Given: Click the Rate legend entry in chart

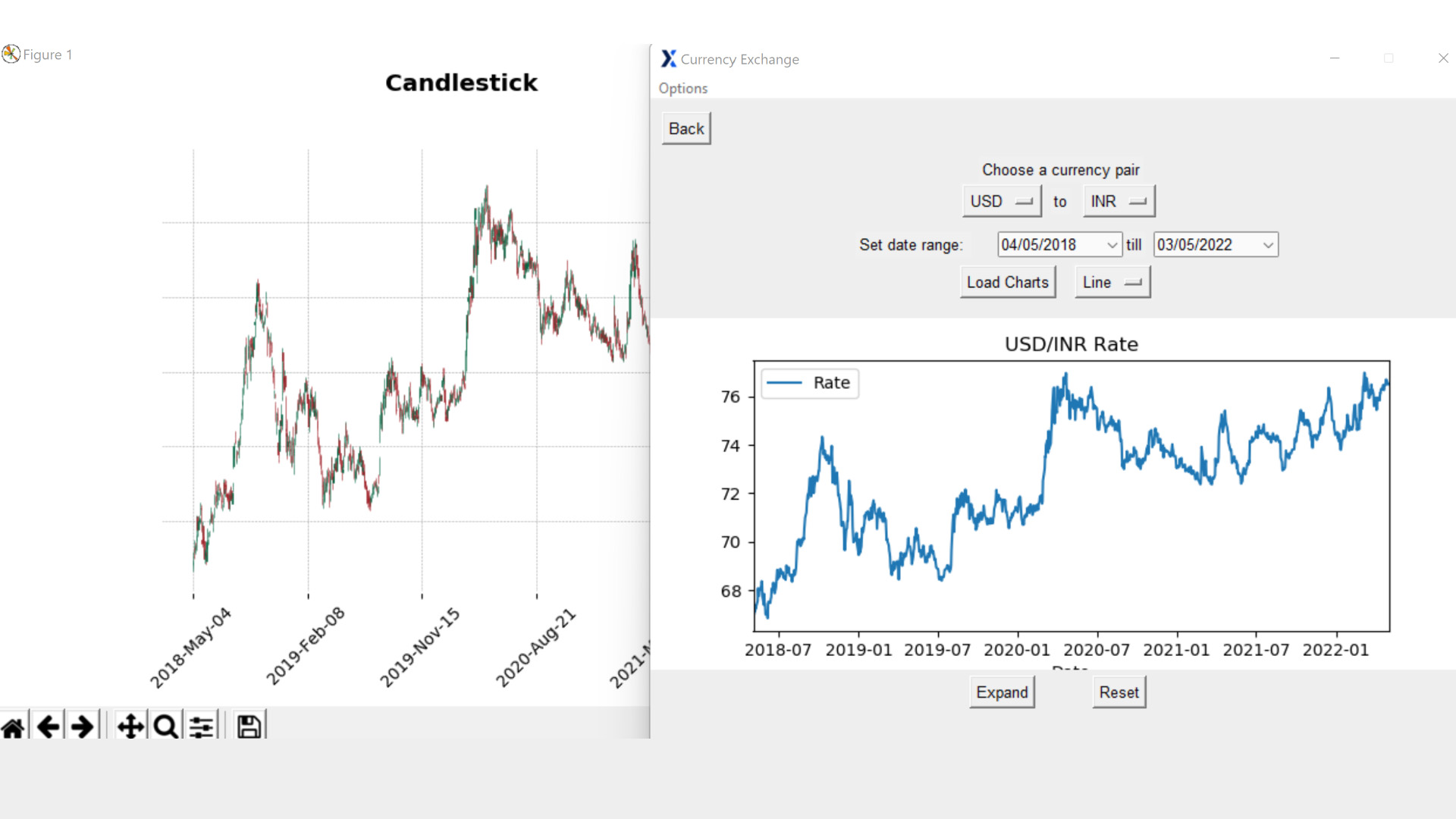Looking at the screenshot, I should [x=809, y=383].
